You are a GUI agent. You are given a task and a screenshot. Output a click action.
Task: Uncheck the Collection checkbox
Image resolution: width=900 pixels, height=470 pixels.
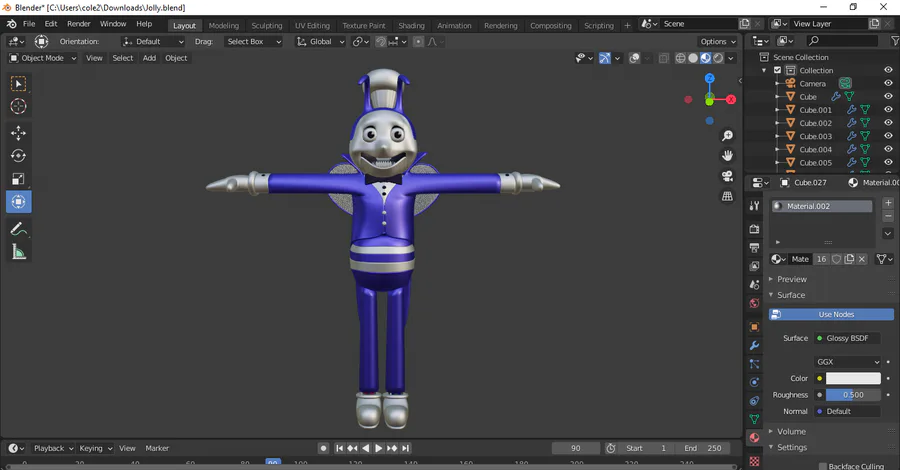coord(777,70)
